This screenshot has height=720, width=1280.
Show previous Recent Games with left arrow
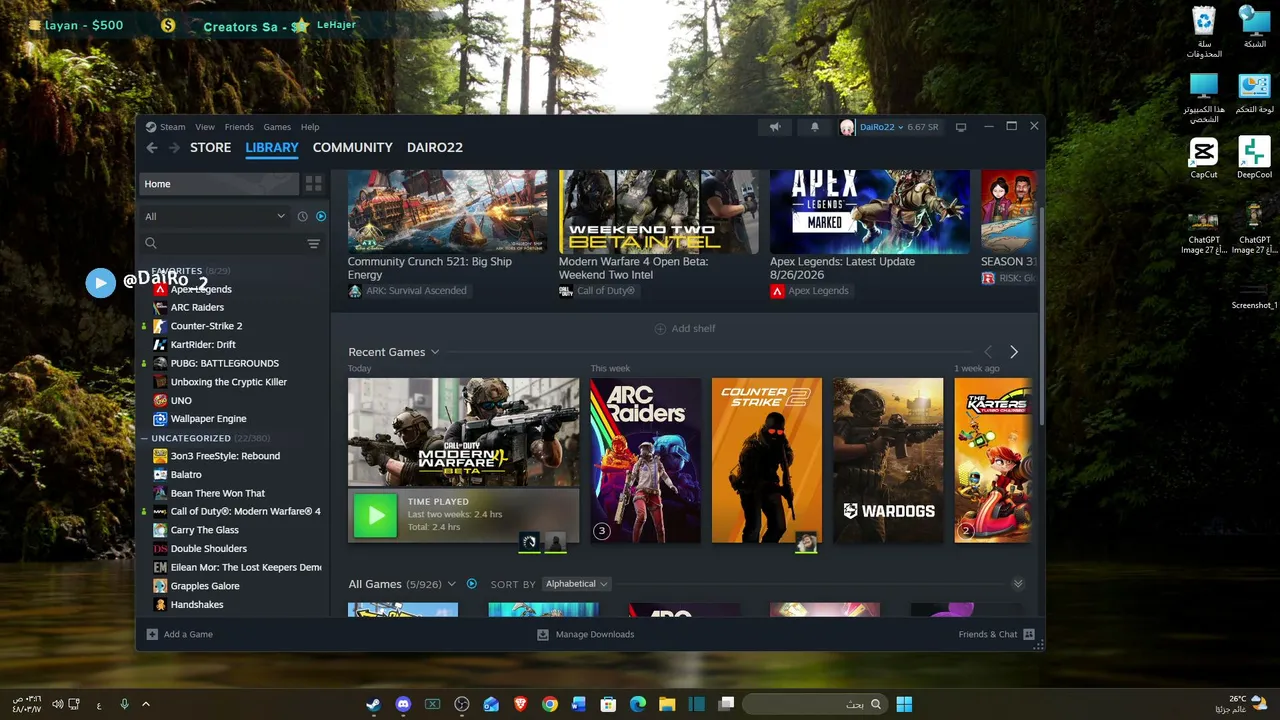tap(988, 352)
